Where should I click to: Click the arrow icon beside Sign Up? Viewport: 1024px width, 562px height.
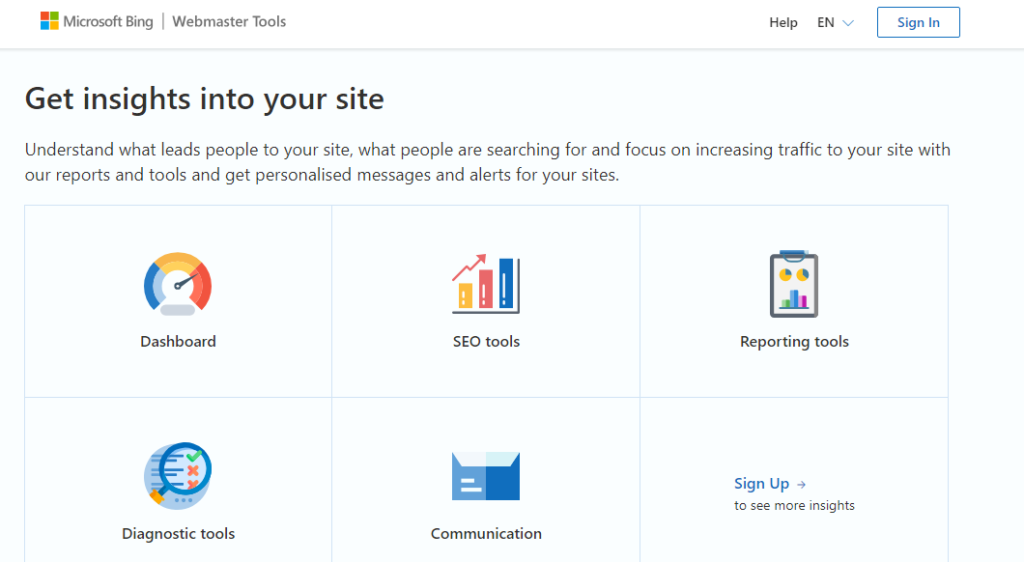pos(801,484)
